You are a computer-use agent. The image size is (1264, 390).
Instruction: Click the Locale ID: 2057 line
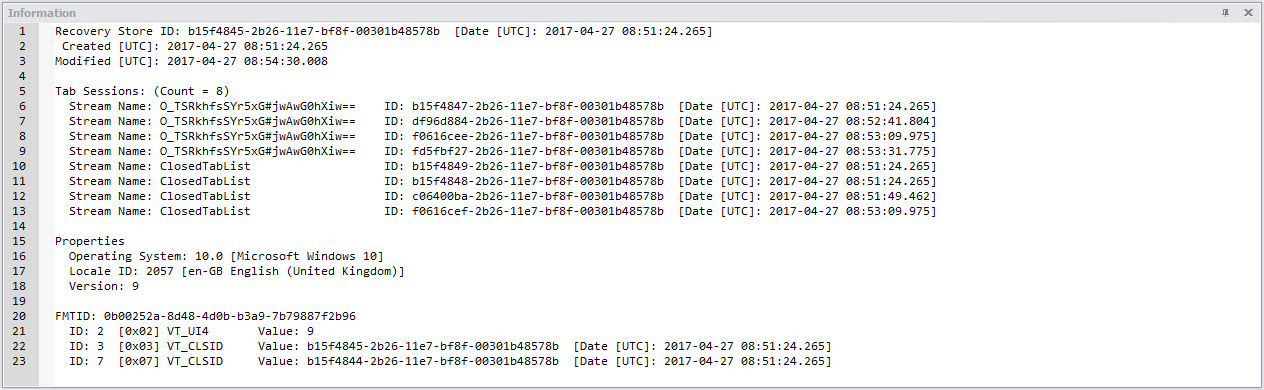coord(237,271)
